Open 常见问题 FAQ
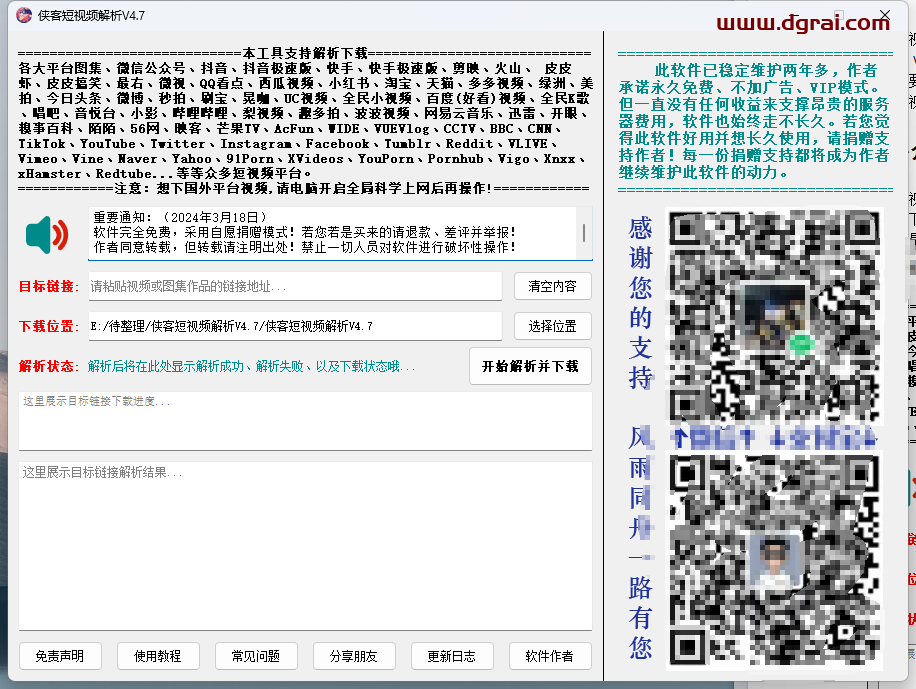The height and width of the screenshot is (689, 916). [256, 656]
